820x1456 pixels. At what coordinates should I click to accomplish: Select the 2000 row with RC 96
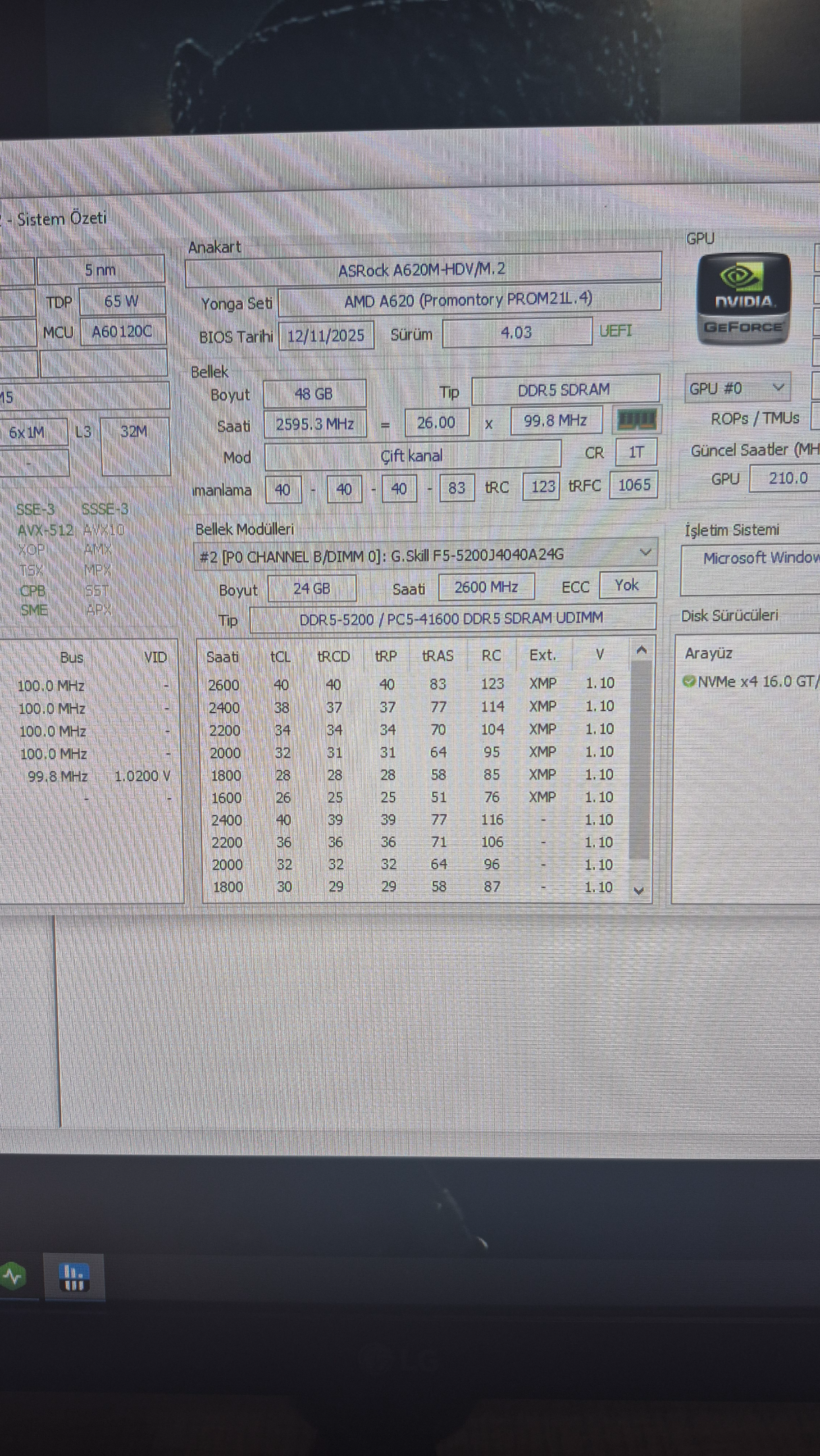pyautogui.click(x=415, y=864)
